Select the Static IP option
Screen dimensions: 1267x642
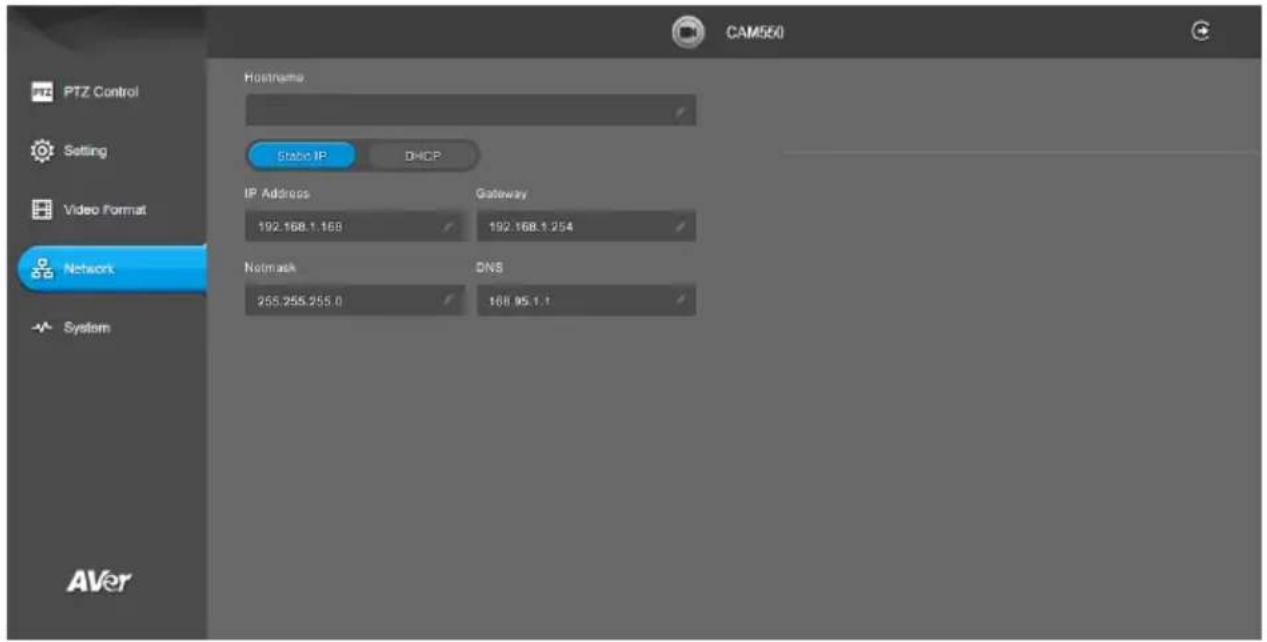[302, 156]
